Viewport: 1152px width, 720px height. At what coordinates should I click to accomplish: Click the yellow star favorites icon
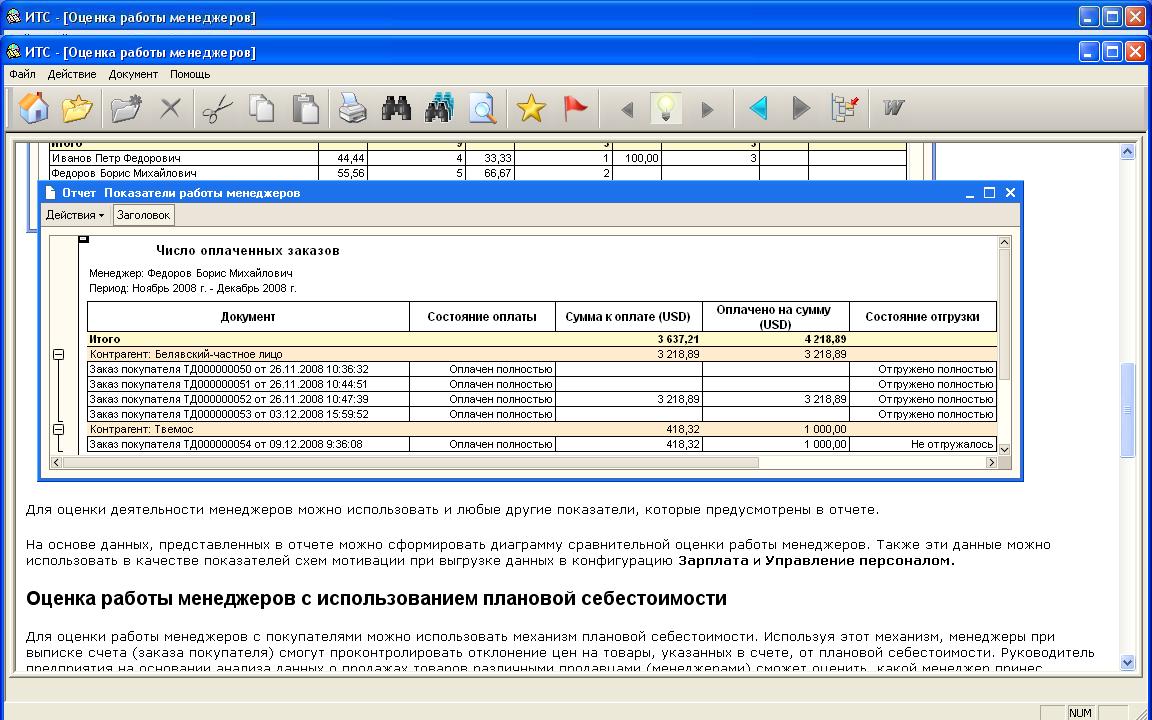pos(531,108)
